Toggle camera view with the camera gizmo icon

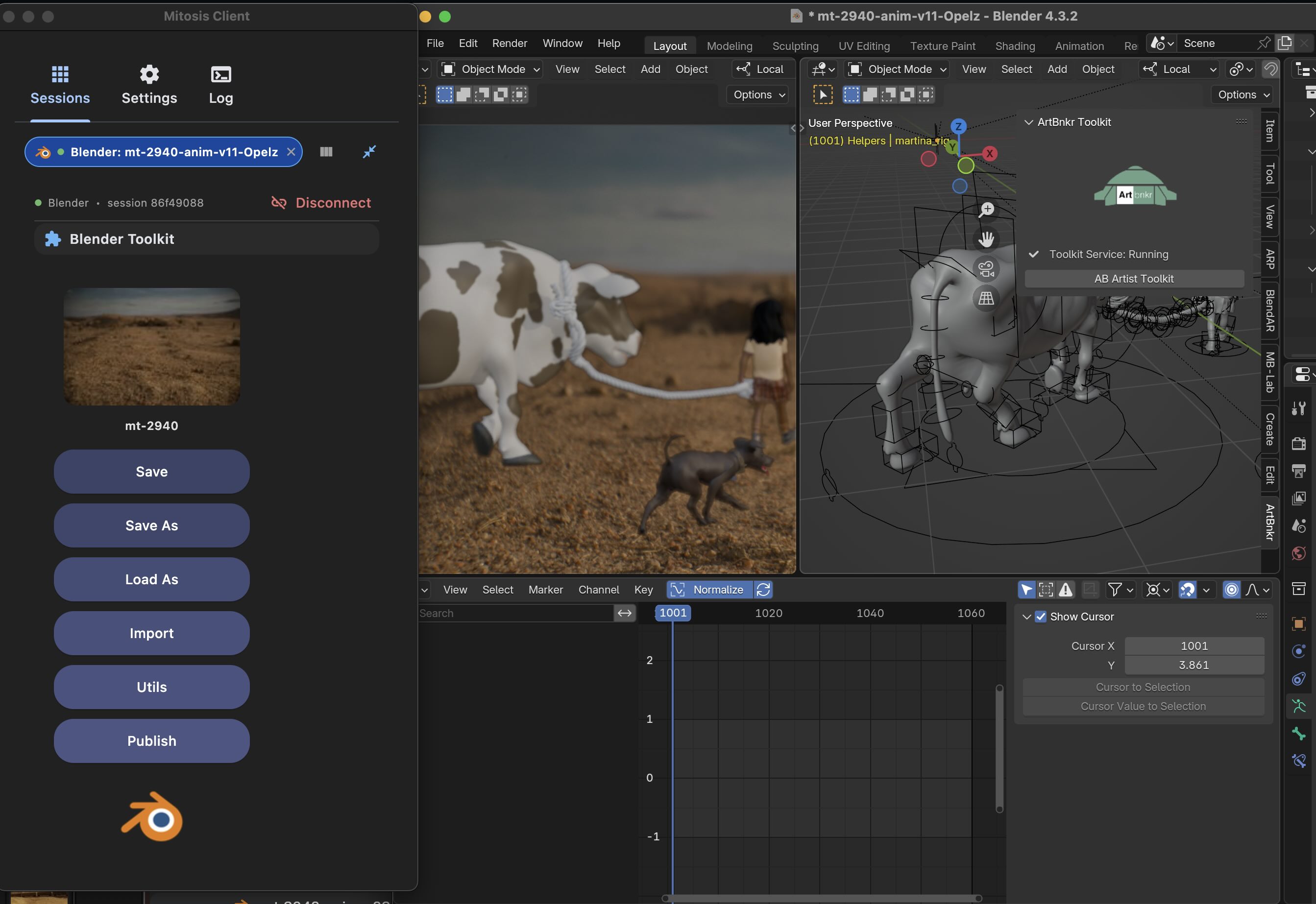987,268
